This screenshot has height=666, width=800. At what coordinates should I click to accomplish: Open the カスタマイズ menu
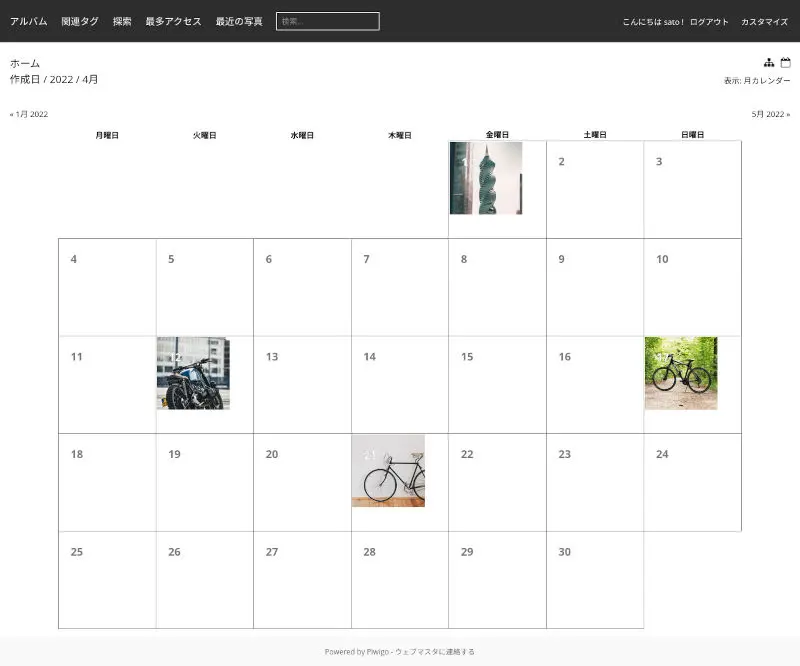[x=764, y=22]
